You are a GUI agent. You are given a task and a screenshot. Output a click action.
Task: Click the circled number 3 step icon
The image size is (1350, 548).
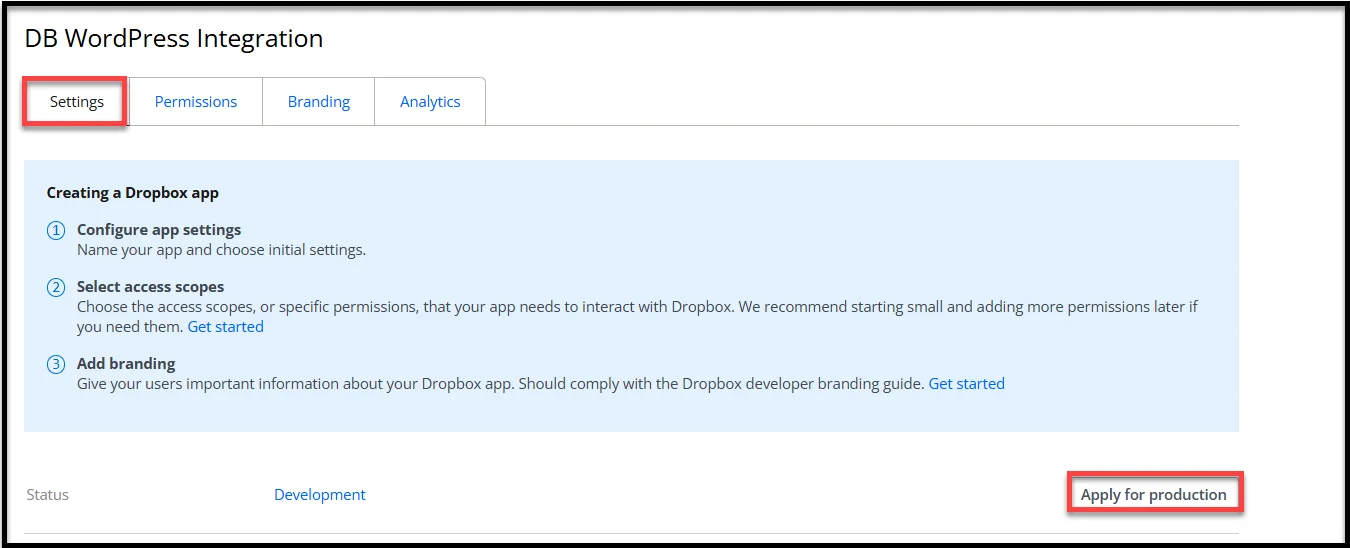click(x=56, y=365)
